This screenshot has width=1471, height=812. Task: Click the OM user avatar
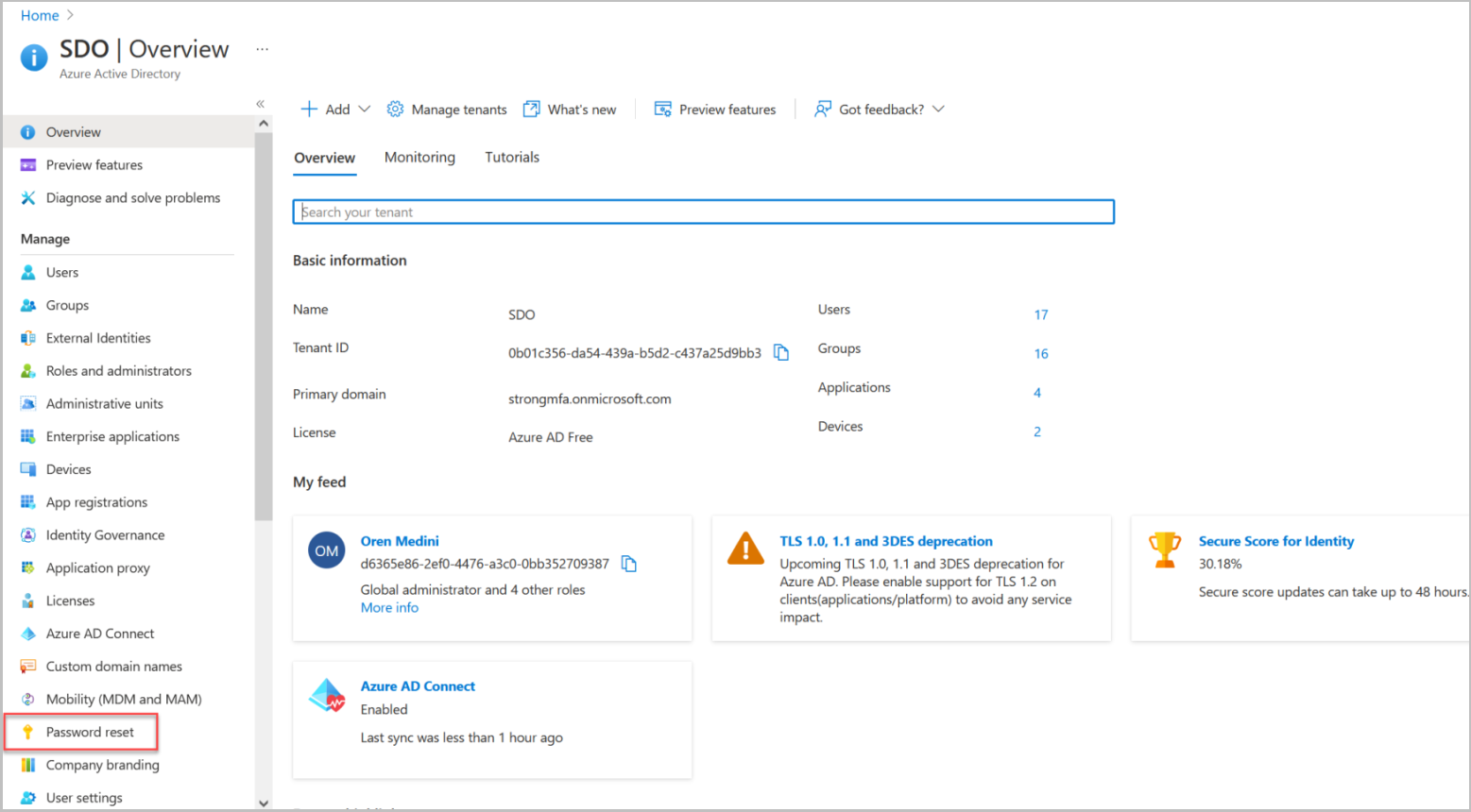[327, 551]
